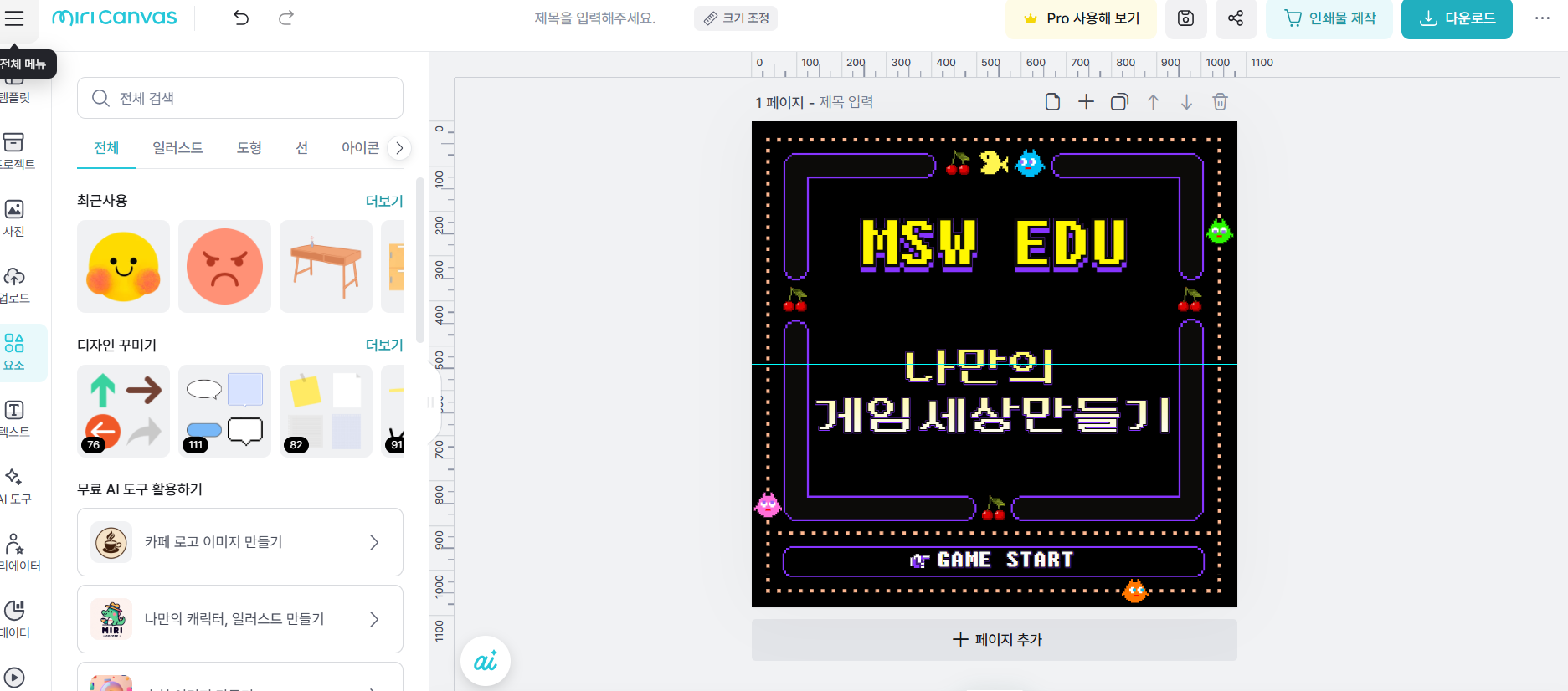Screen dimensions: 1568x691
Task: Duplicate the page with copy icon
Action: [1119, 102]
